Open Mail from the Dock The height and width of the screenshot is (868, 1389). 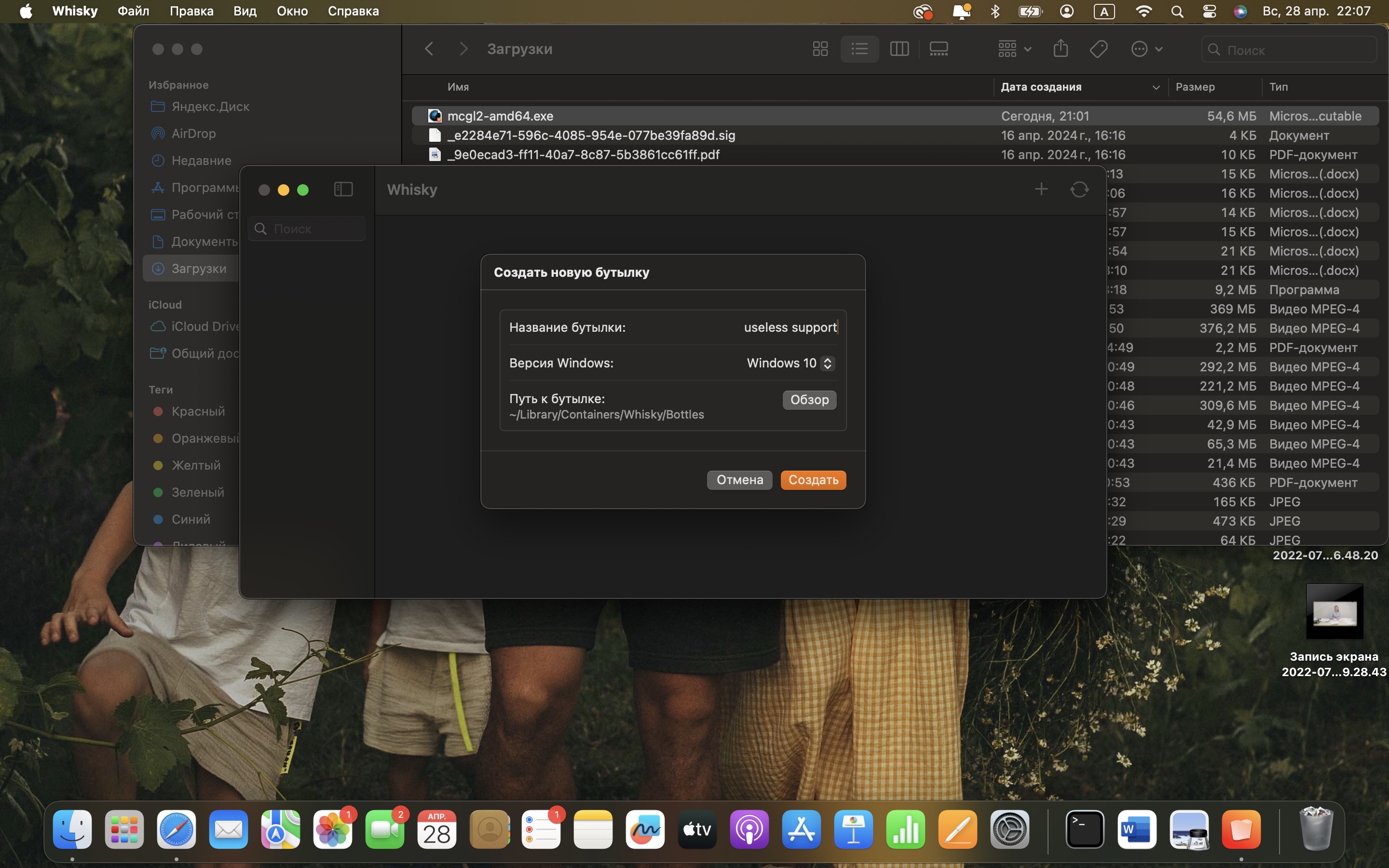tap(229, 829)
